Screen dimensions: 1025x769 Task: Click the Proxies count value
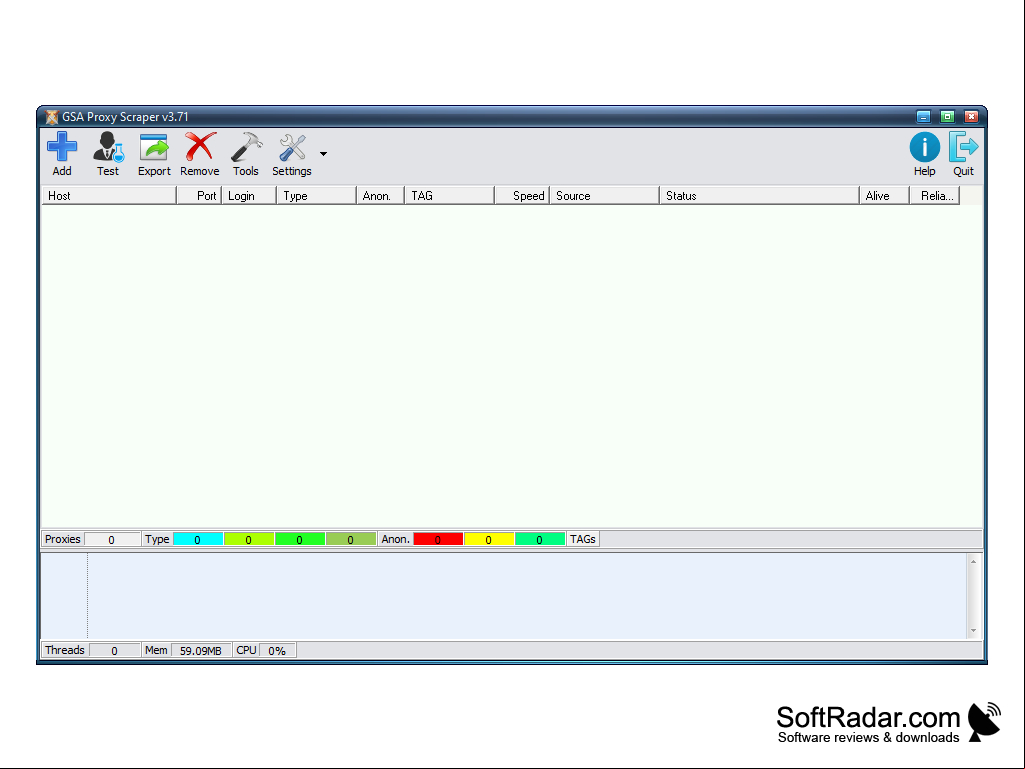(112, 539)
